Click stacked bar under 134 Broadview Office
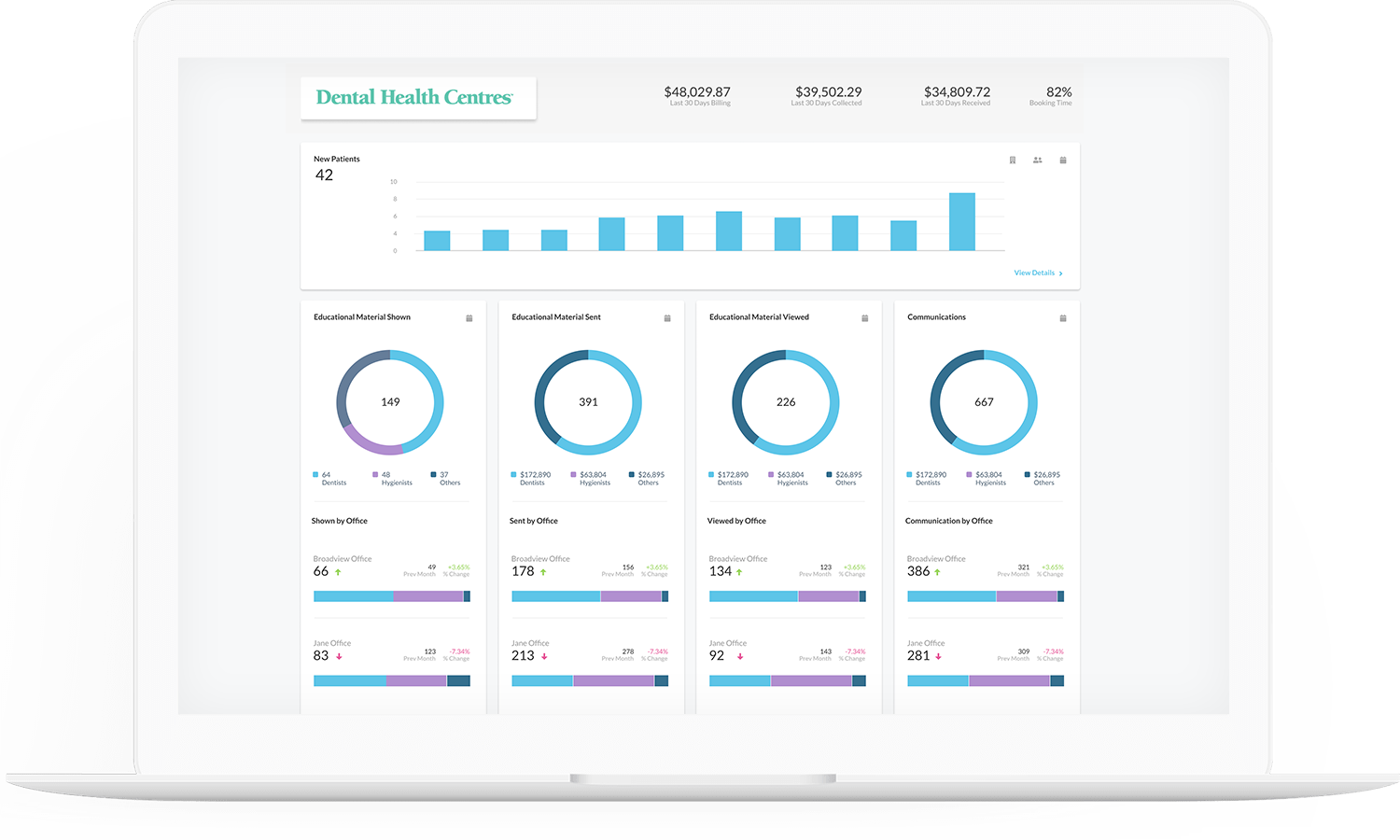The width and height of the screenshot is (1400, 840). point(788,596)
